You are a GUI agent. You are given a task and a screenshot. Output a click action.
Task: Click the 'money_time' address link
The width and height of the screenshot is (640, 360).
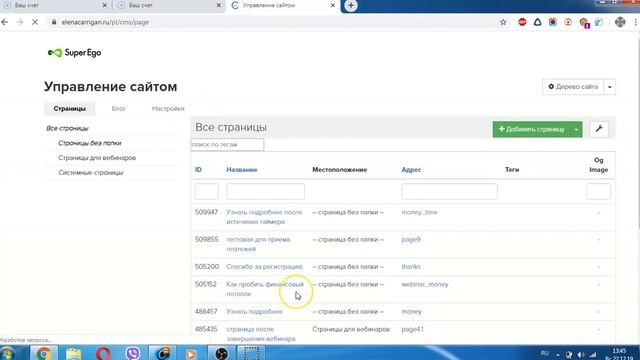[419, 212]
